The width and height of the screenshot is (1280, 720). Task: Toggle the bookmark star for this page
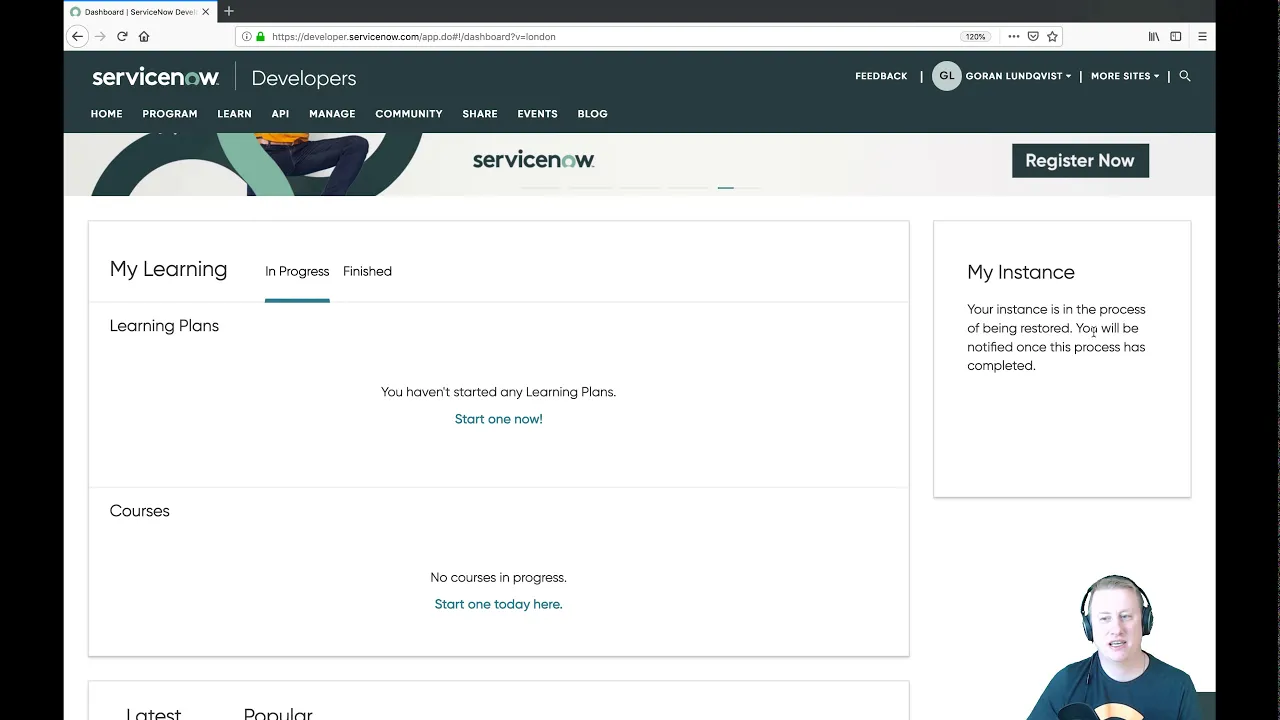(x=1052, y=36)
